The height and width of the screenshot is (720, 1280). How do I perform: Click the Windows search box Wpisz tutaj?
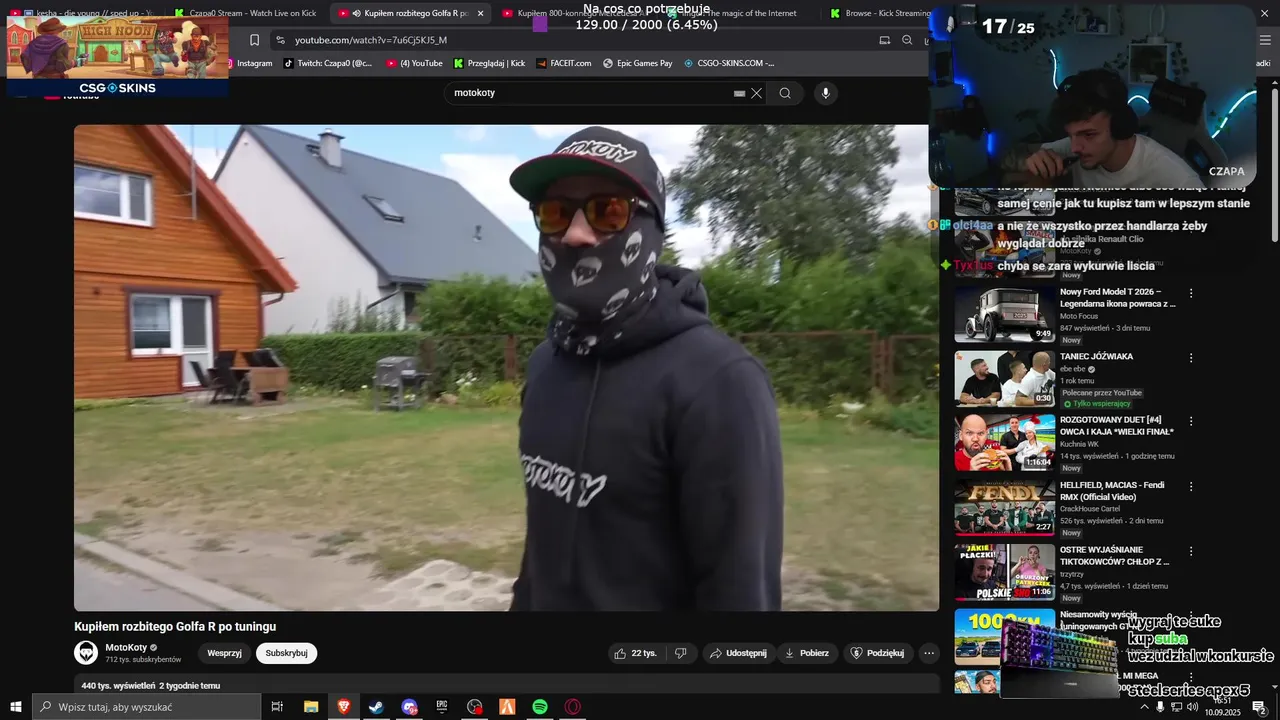tap(146, 707)
